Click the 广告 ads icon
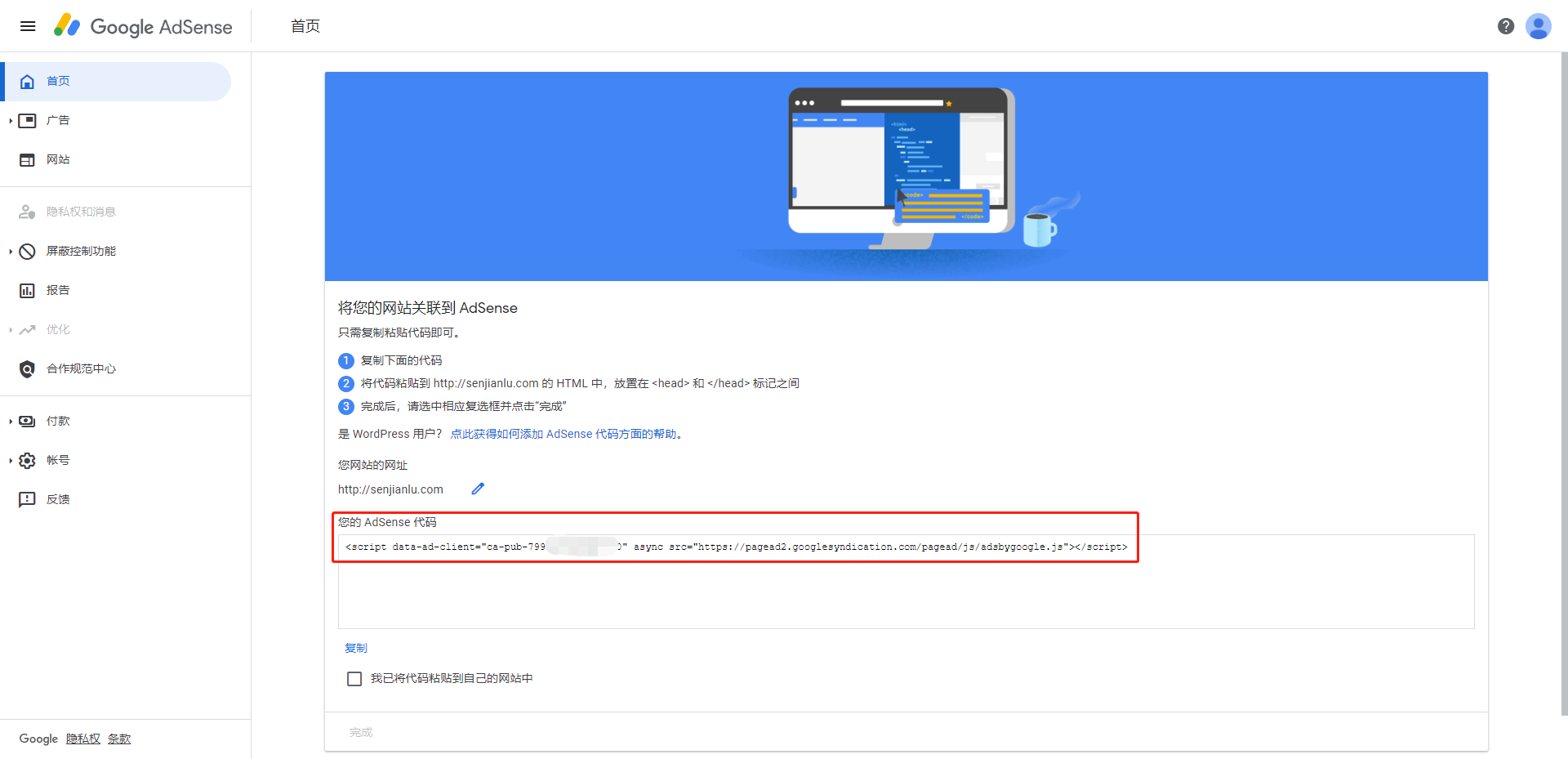 point(27,121)
